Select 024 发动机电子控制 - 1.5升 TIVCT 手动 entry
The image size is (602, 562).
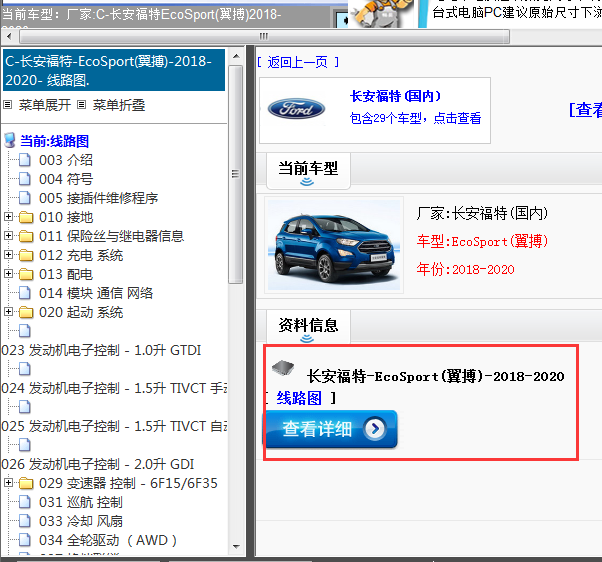(114, 388)
